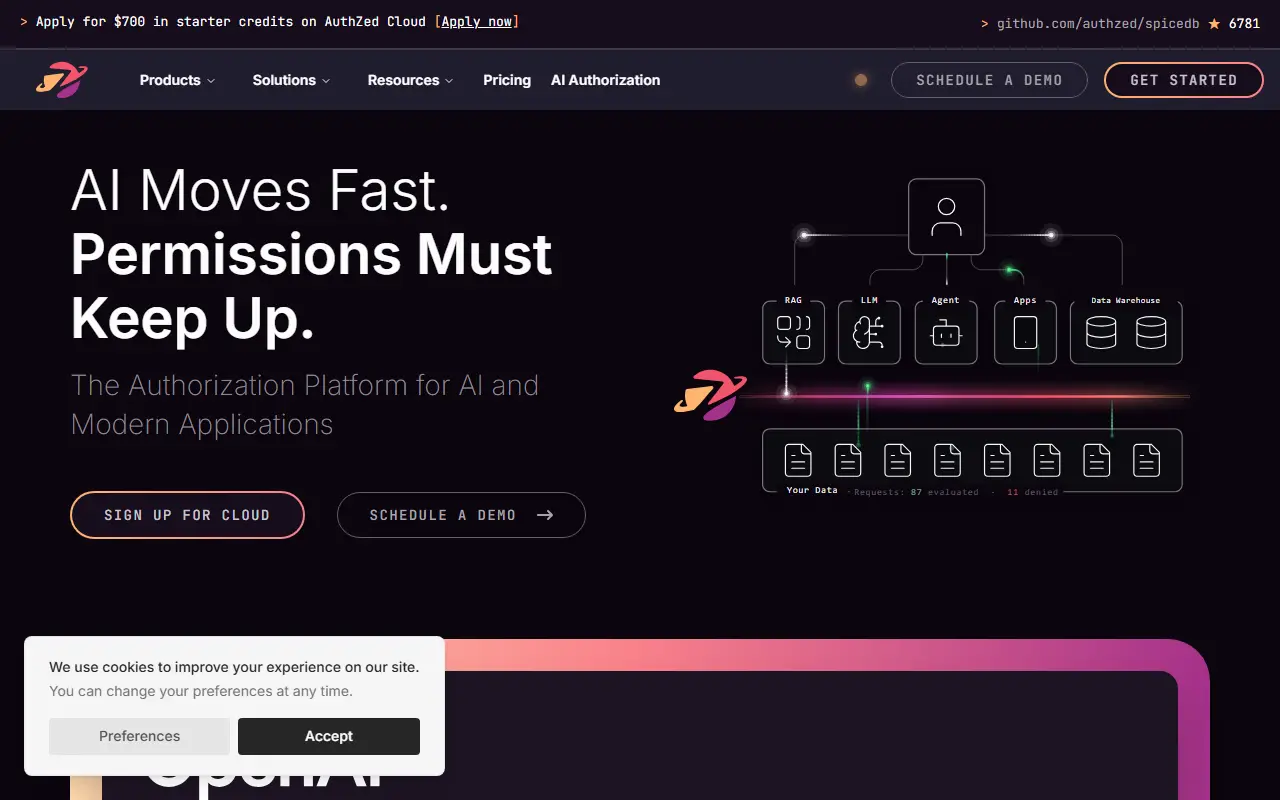
Task: Click the "87 evaluated" requests text
Action: click(x=945, y=492)
